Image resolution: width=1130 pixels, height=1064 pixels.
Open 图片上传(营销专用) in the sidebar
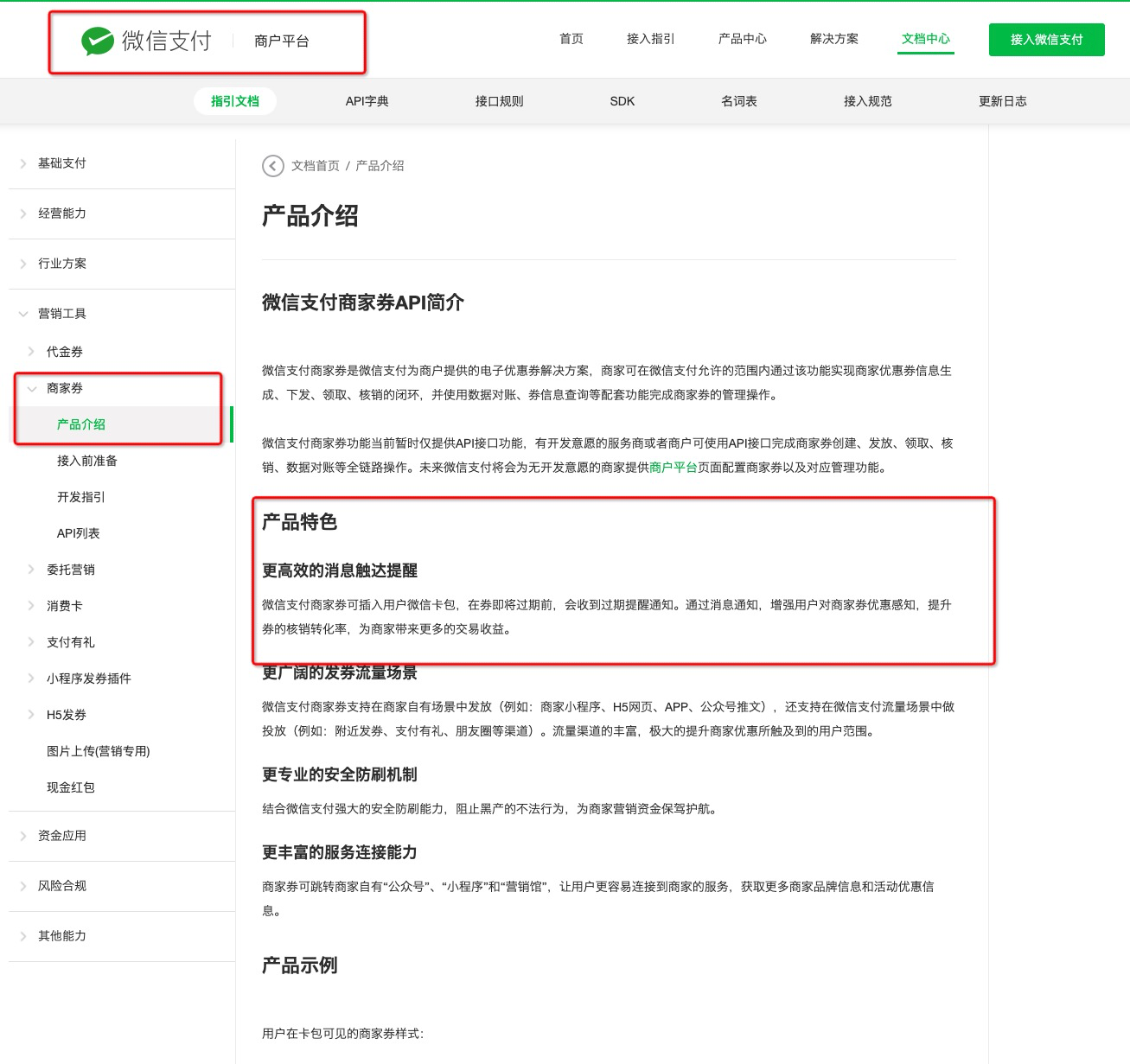coord(99,751)
